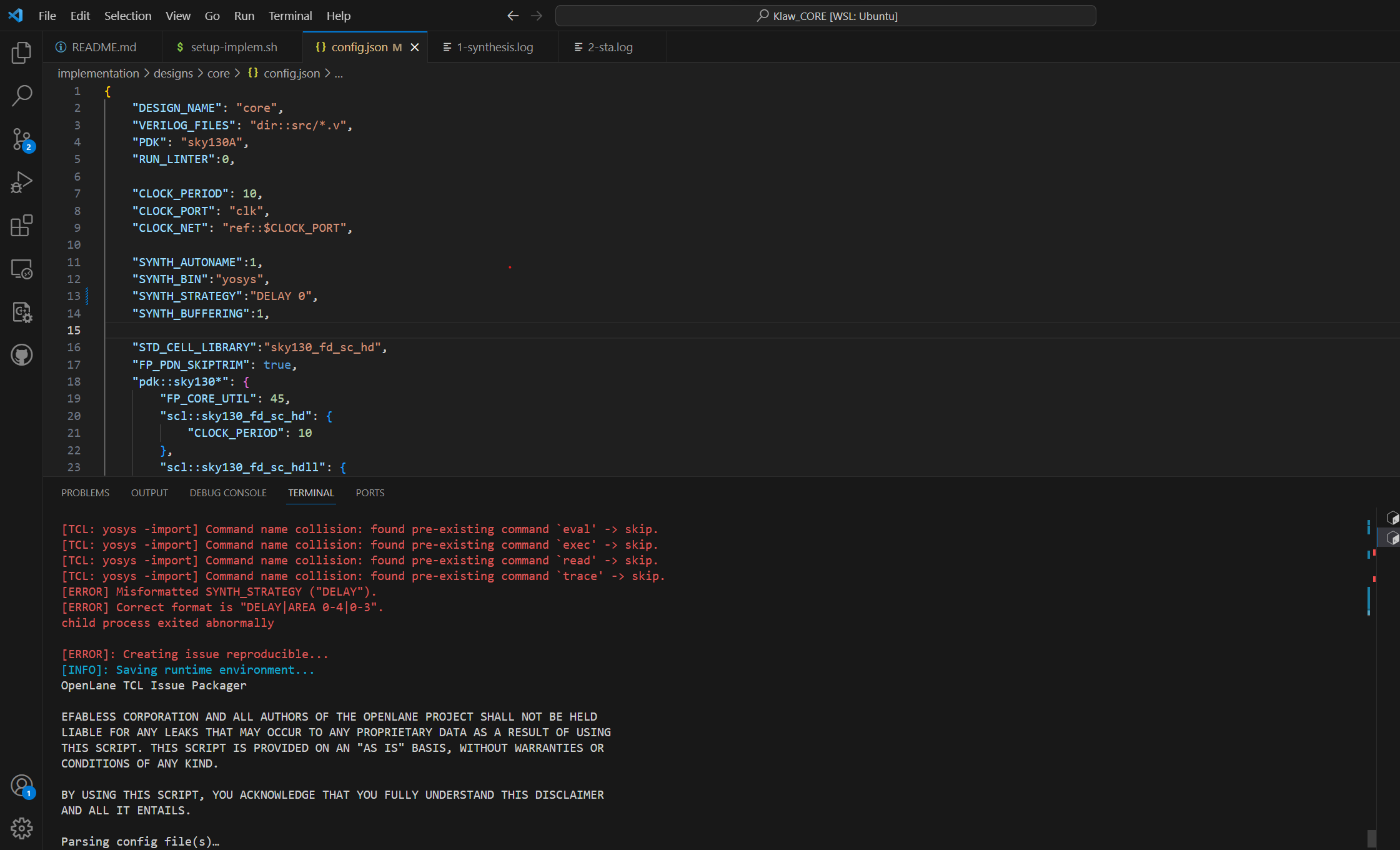Switch to the PROBLEMS panel
Screen dimensions: 1400x850
tap(85, 492)
